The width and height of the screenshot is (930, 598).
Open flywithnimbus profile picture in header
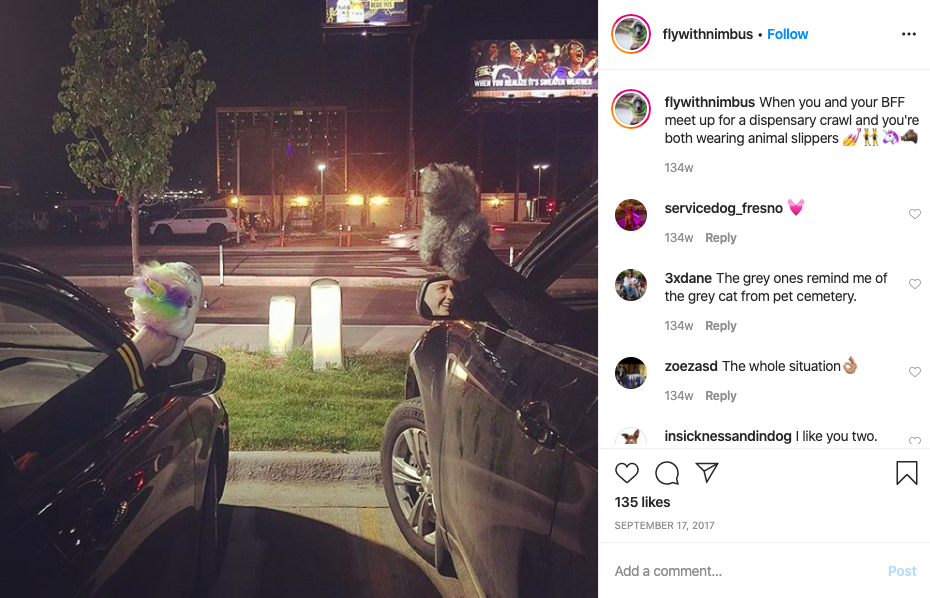point(631,34)
